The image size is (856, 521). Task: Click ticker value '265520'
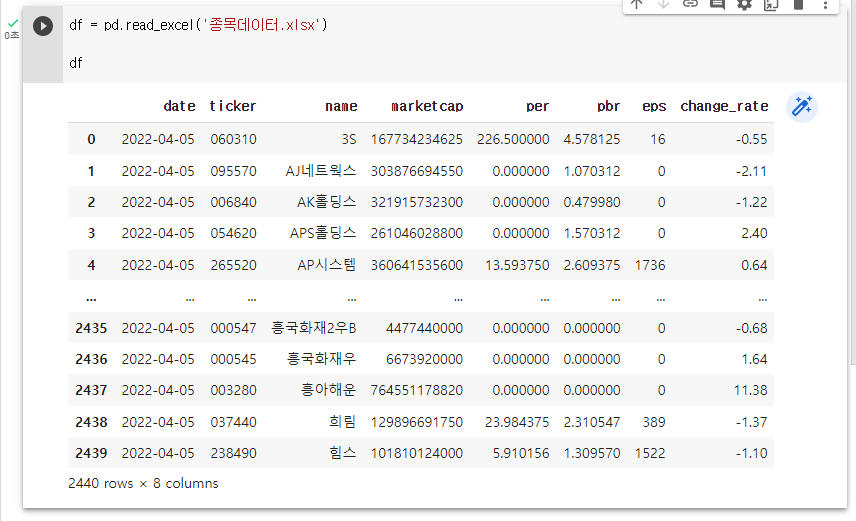point(233,265)
